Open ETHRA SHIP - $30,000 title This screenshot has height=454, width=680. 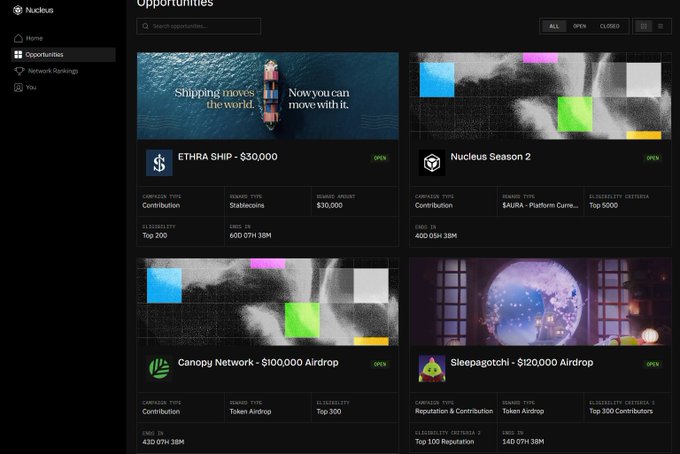point(228,157)
